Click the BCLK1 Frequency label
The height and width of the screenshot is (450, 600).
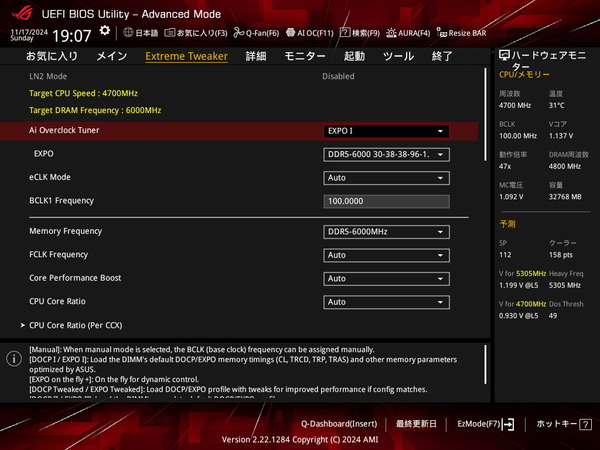point(61,201)
